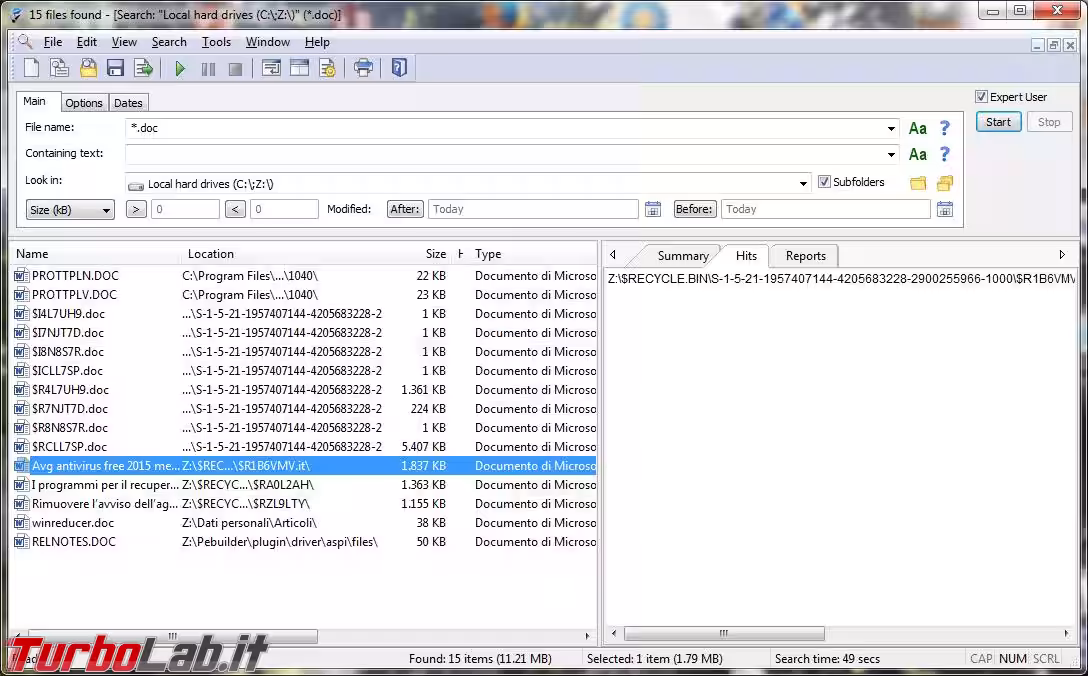
Task: Open help for Containing text field
Action: [x=944, y=154]
